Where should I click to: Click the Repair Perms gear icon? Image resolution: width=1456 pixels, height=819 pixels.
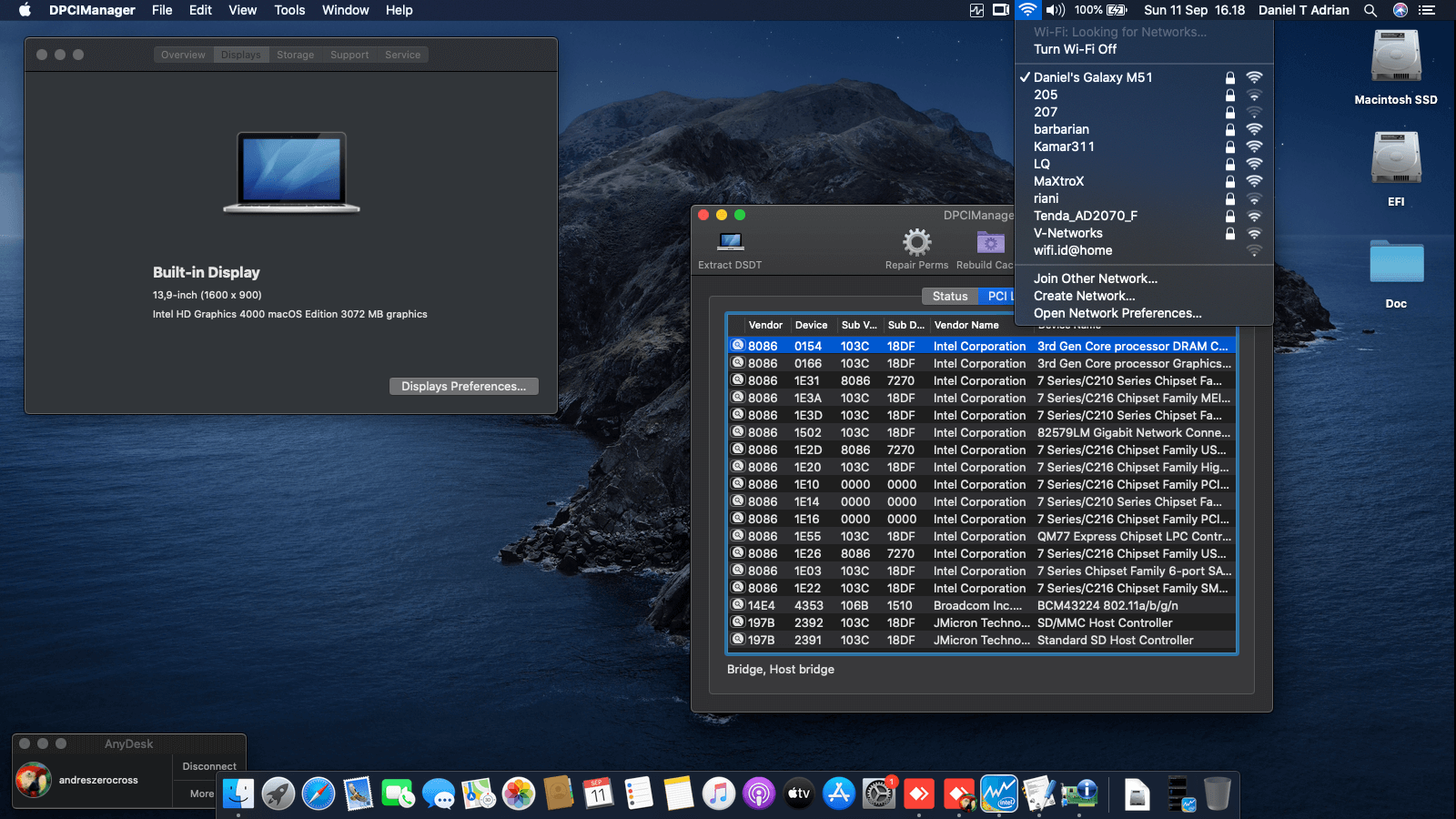click(x=916, y=242)
